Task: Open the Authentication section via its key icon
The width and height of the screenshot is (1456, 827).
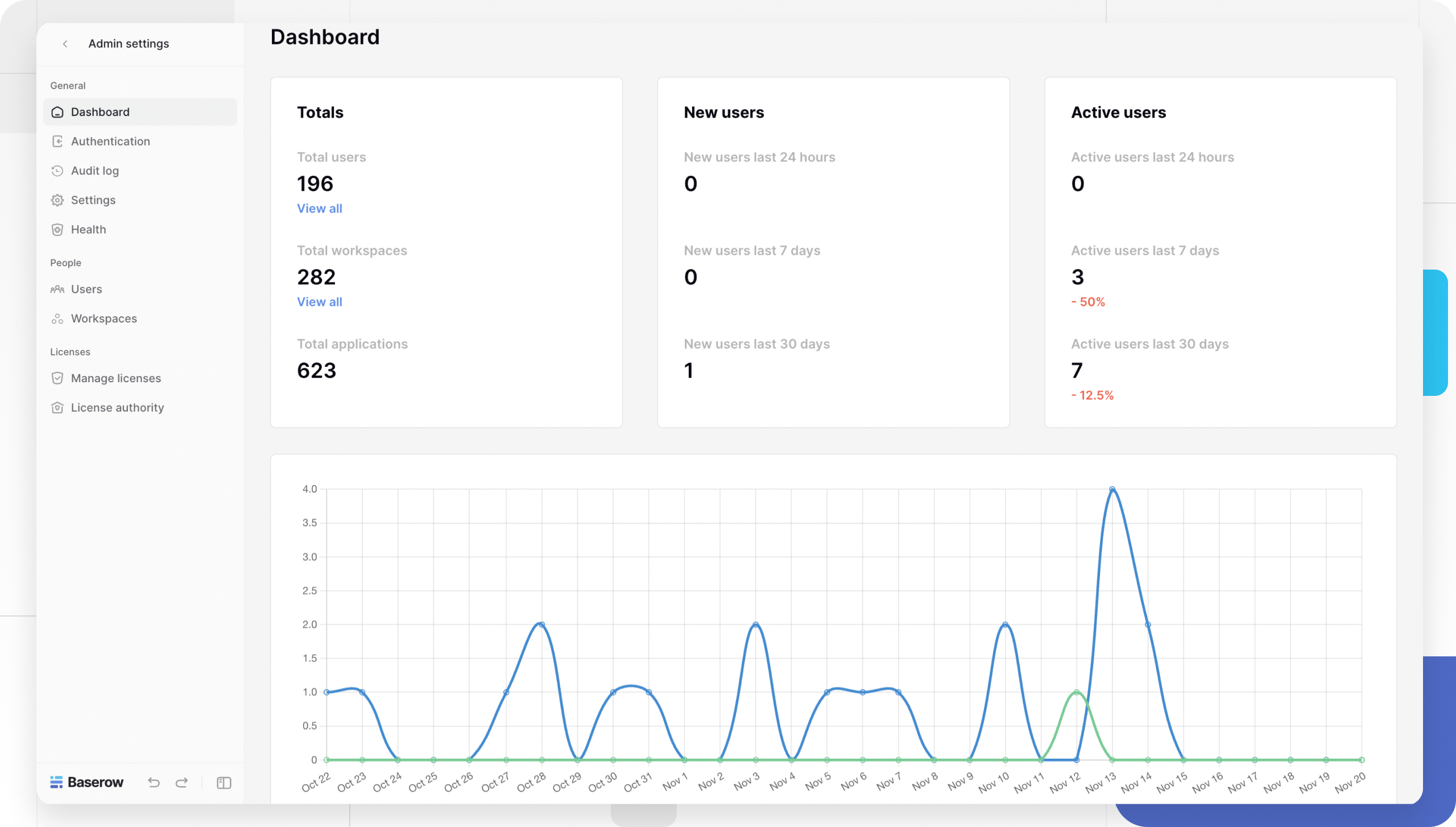Action: [x=57, y=141]
